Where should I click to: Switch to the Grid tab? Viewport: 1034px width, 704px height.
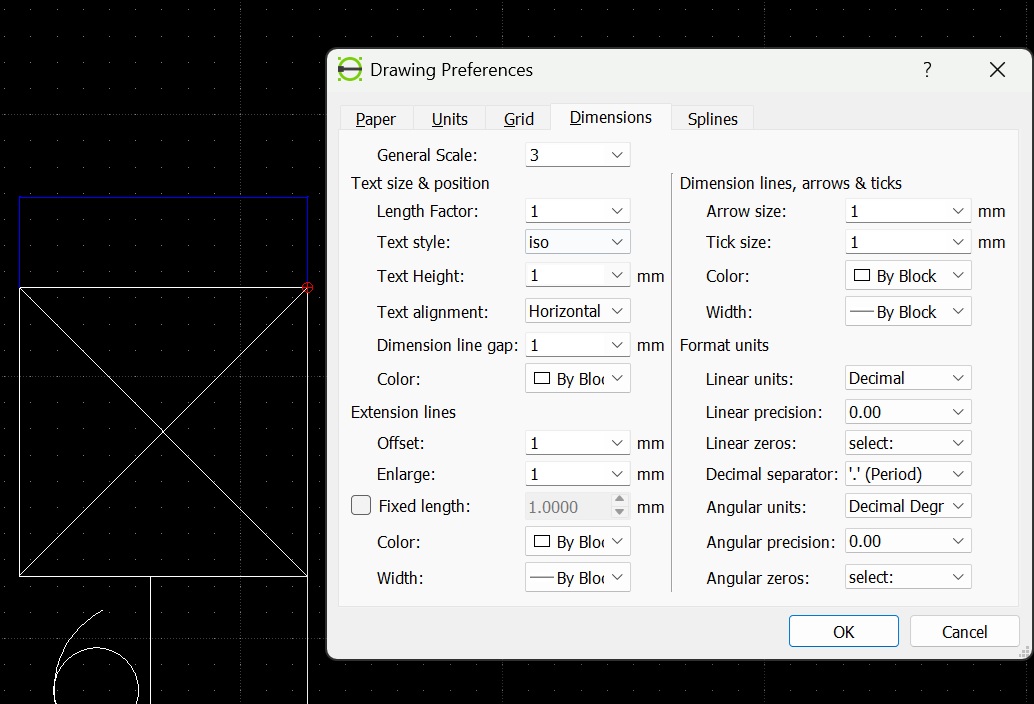(518, 119)
